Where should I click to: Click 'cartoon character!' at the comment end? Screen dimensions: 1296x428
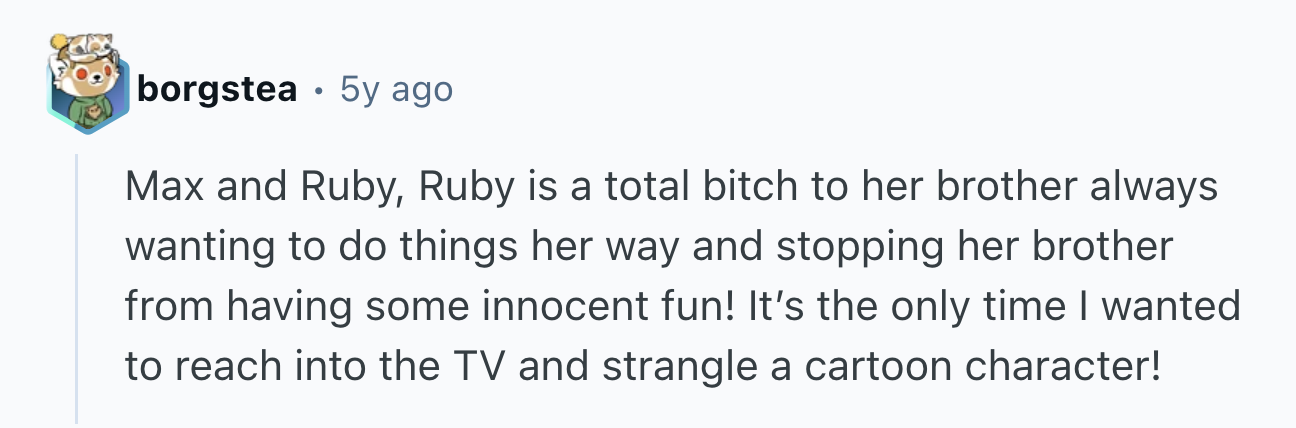tap(983, 367)
